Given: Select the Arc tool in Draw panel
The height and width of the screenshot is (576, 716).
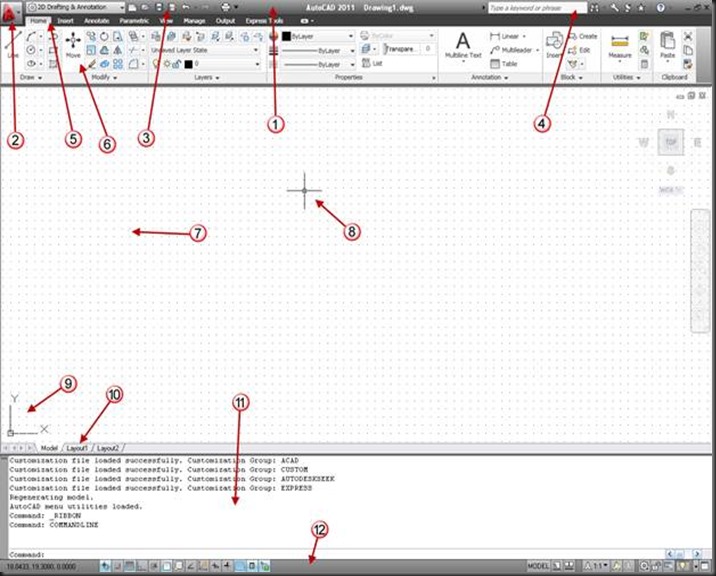Looking at the screenshot, I should [x=31, y=36].
